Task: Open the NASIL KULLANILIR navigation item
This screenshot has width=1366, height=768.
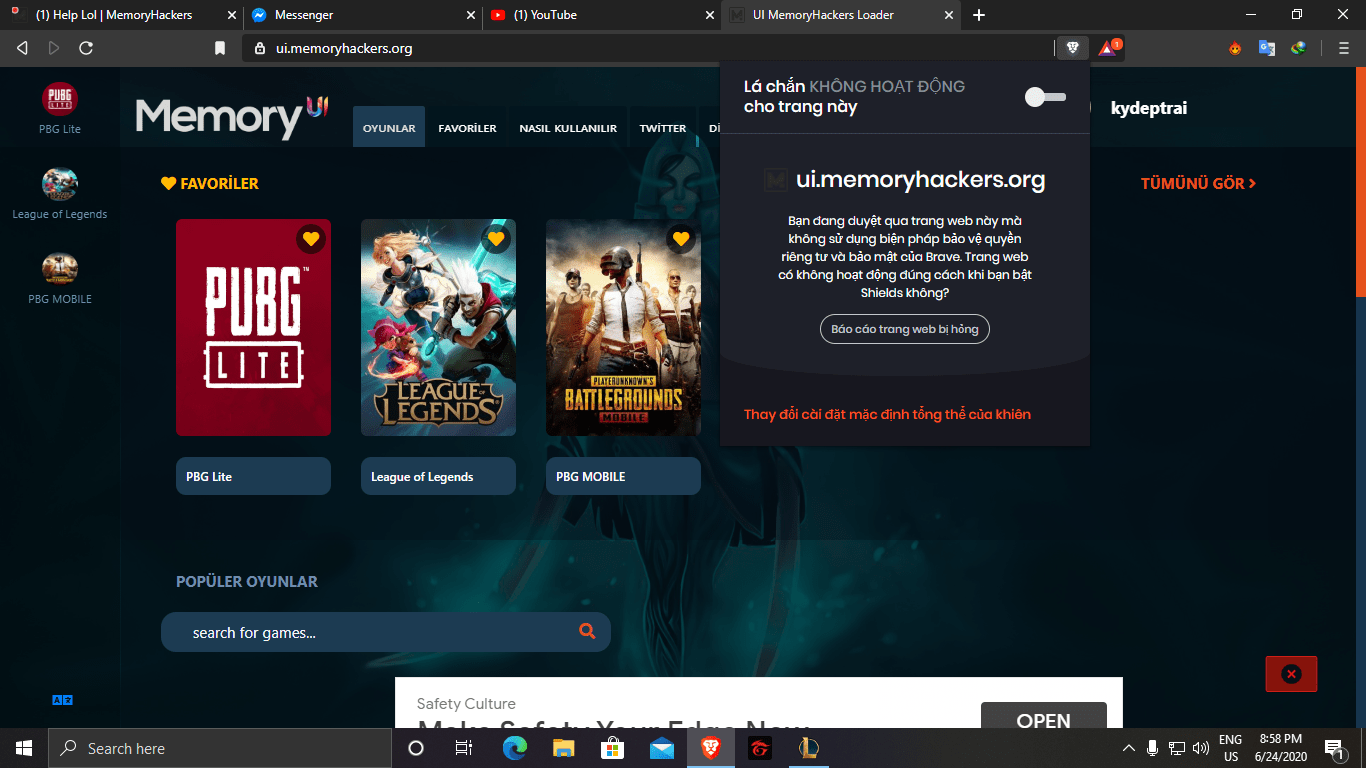Action: coord(568,128)
